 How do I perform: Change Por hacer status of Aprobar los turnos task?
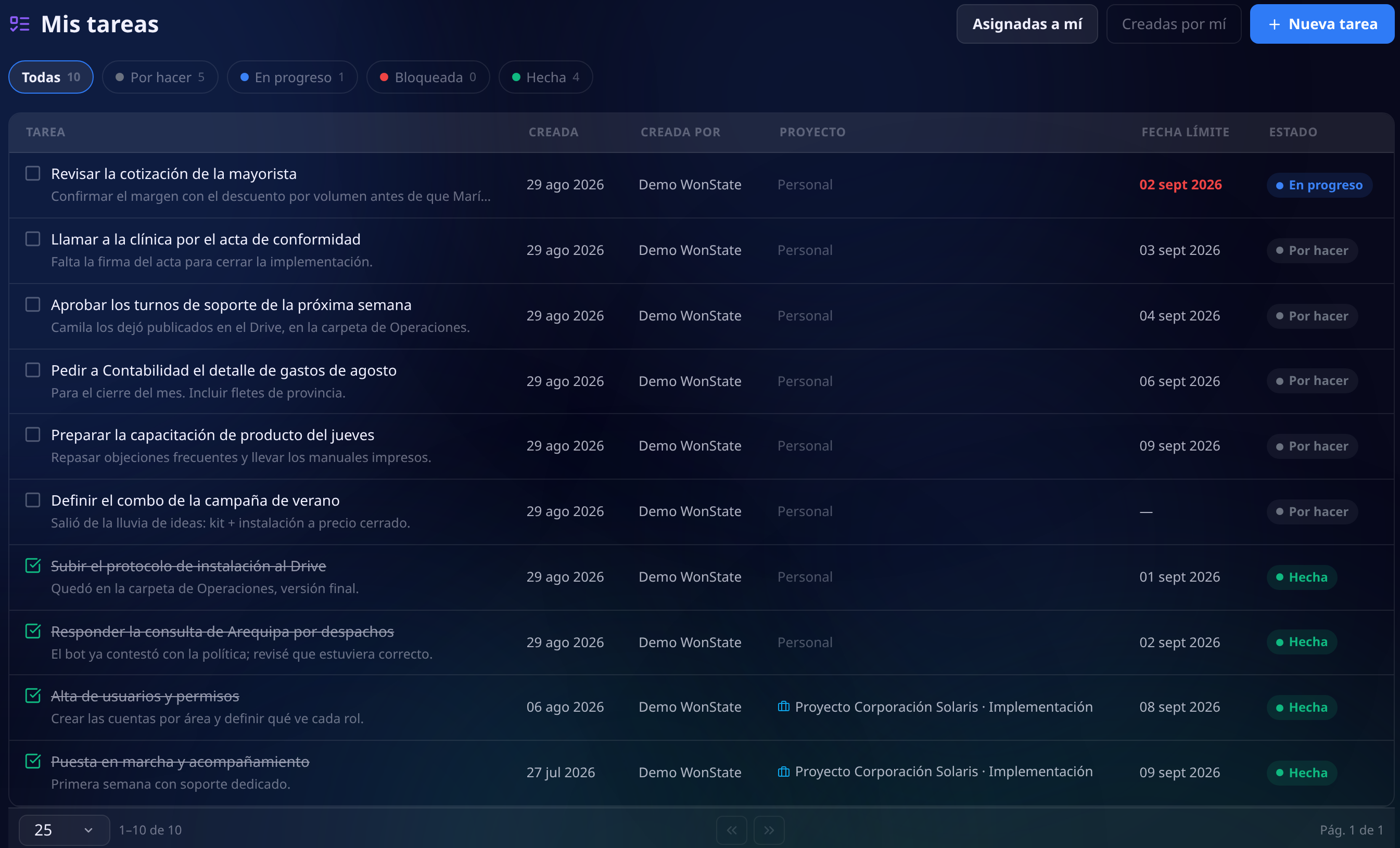(1312, 316)
